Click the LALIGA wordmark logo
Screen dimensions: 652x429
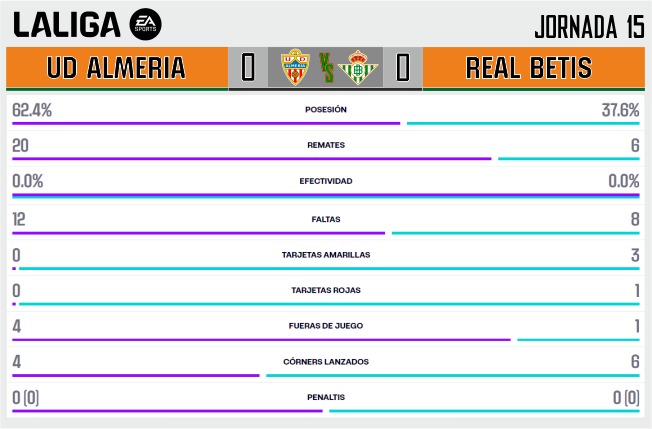point(67,25)
